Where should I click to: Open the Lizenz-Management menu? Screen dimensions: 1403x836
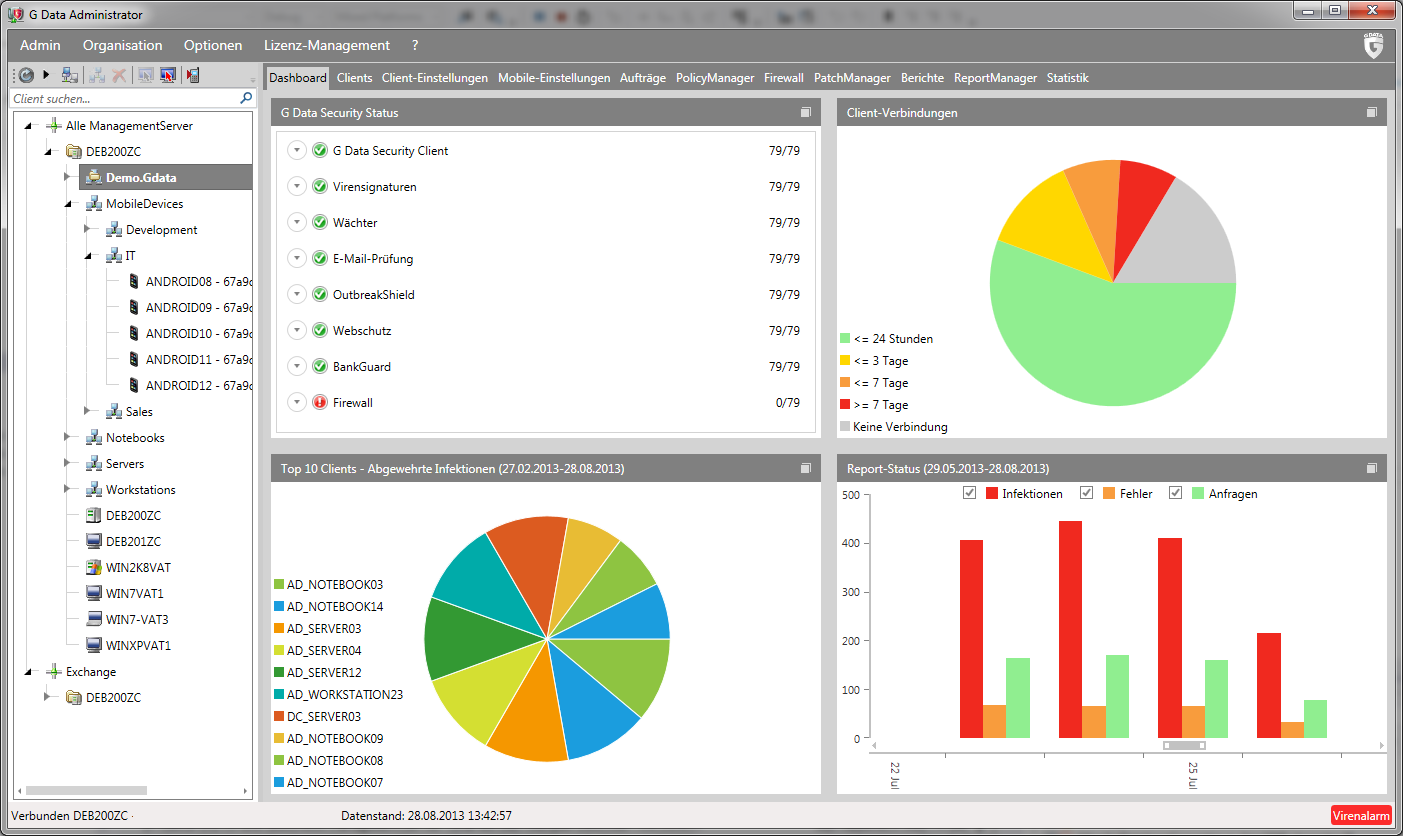326,45
